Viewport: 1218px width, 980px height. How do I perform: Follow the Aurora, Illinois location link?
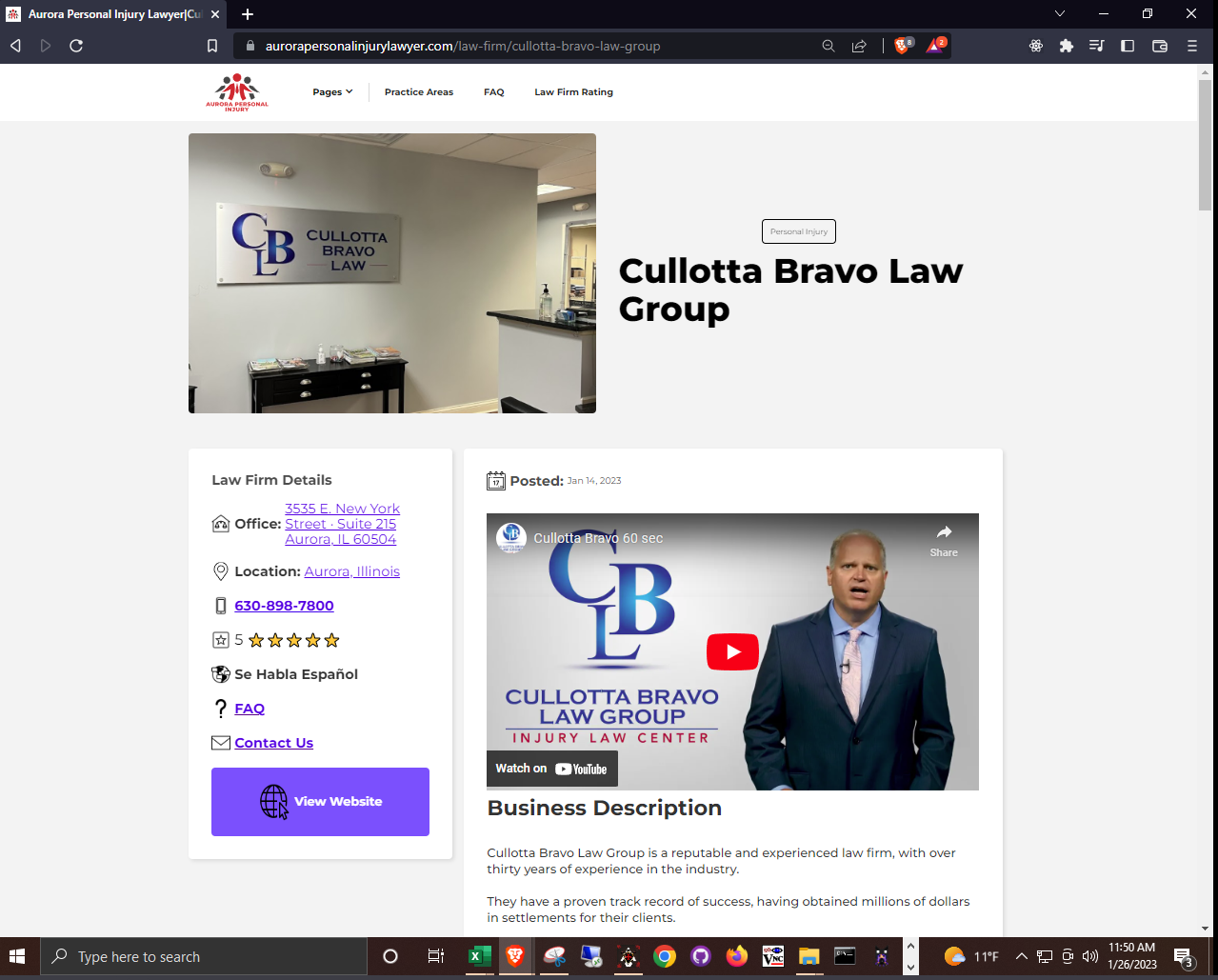point(352,571)
